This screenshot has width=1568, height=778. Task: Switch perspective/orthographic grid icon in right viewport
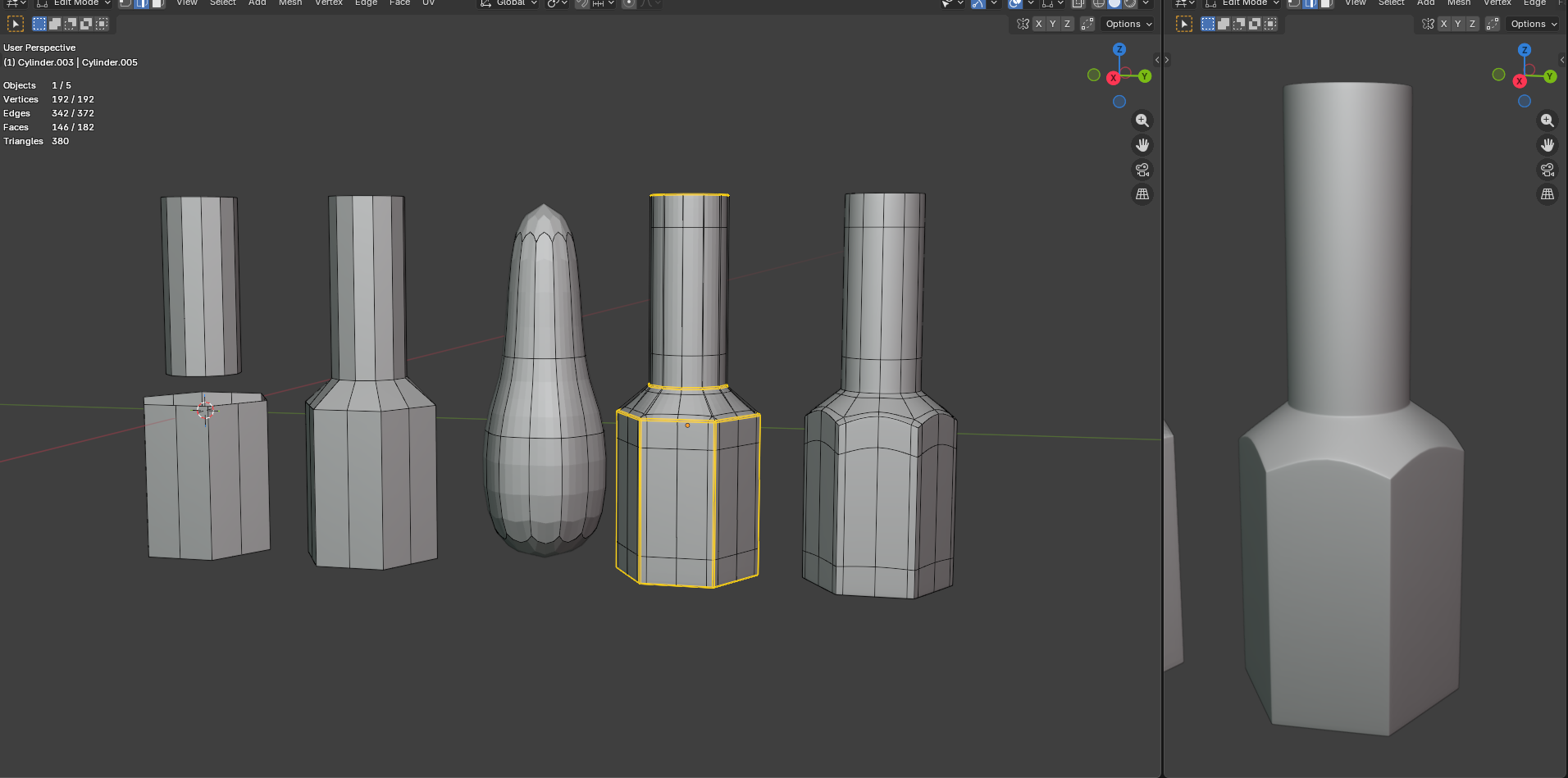(1547, 194)
